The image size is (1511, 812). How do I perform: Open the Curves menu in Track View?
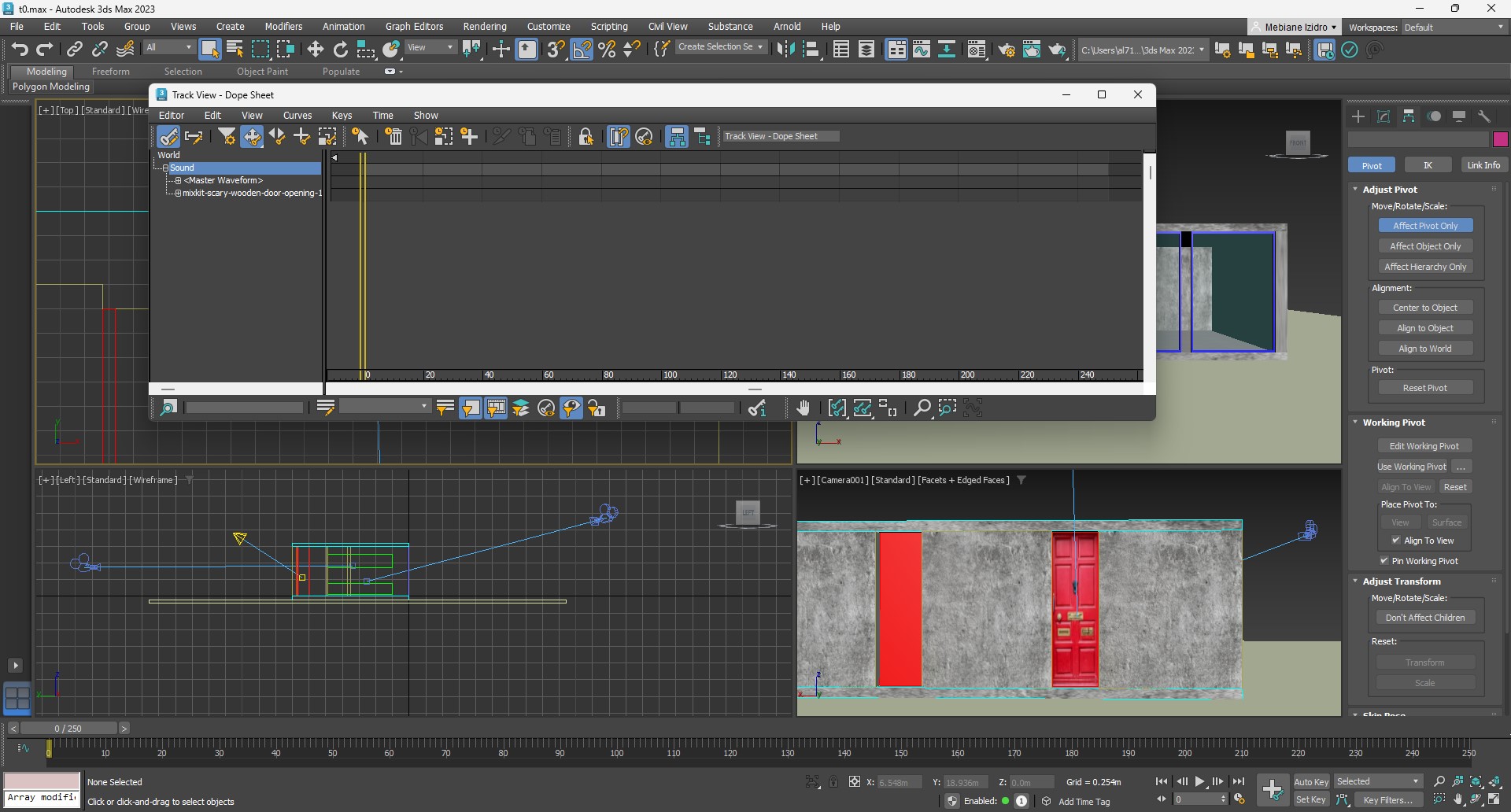(297, 115)
